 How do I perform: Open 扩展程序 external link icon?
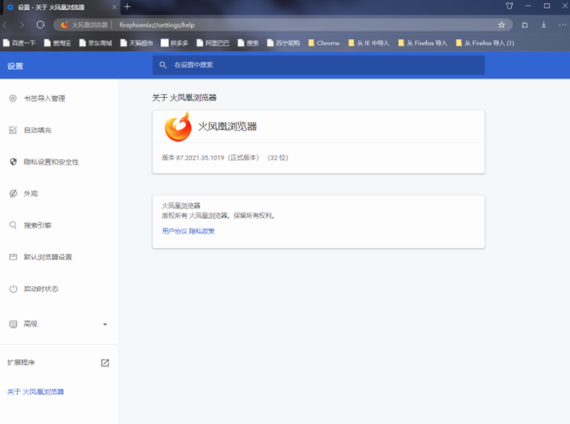(x=105, y=363)
